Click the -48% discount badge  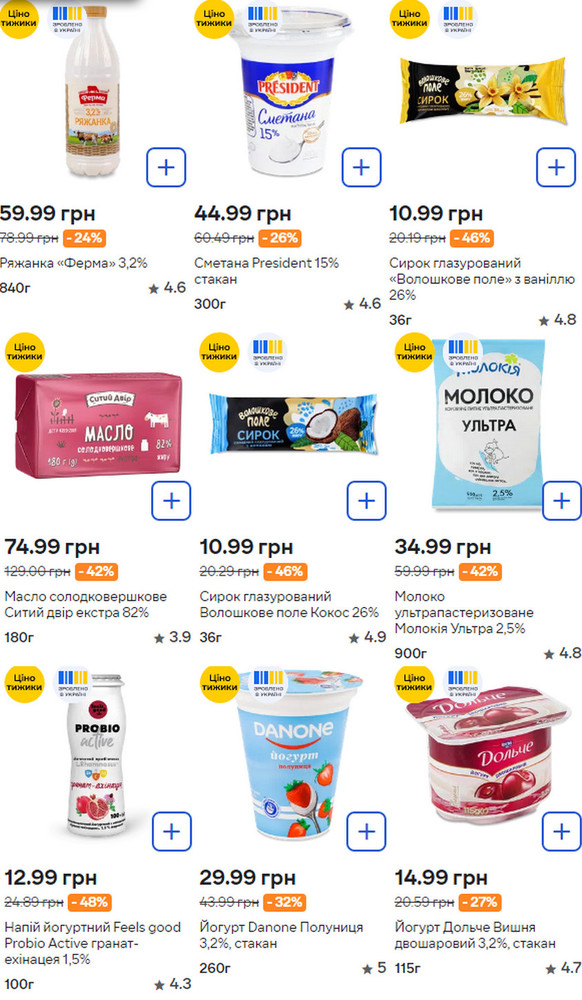89,902
